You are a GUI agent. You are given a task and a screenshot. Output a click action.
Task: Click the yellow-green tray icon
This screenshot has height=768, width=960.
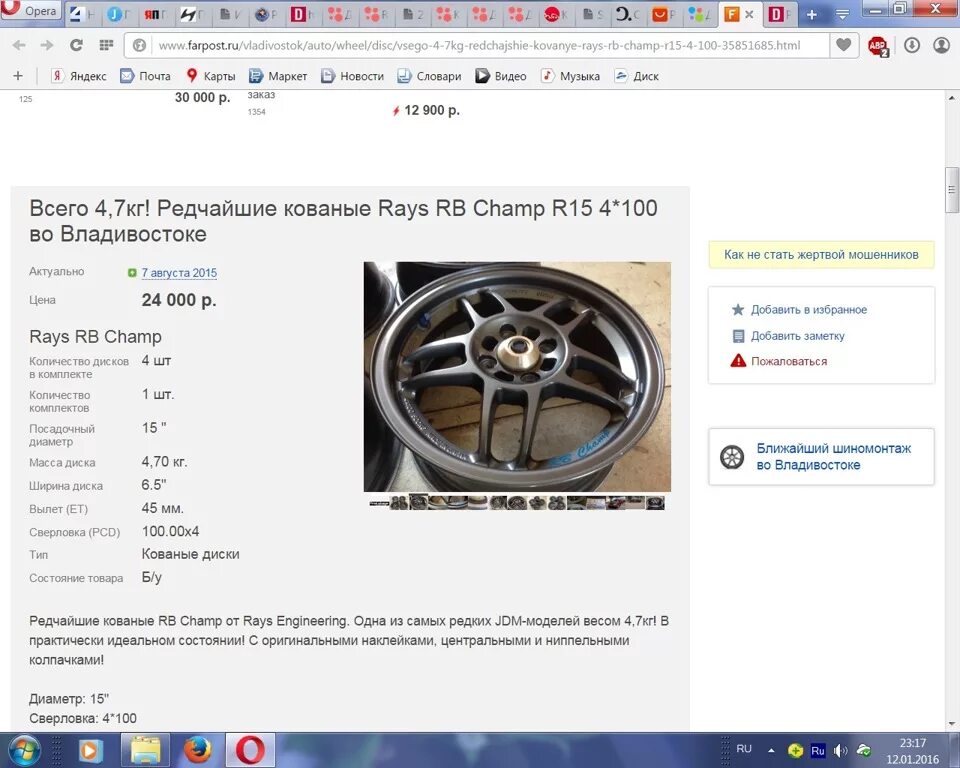click(x=795, y=750)
